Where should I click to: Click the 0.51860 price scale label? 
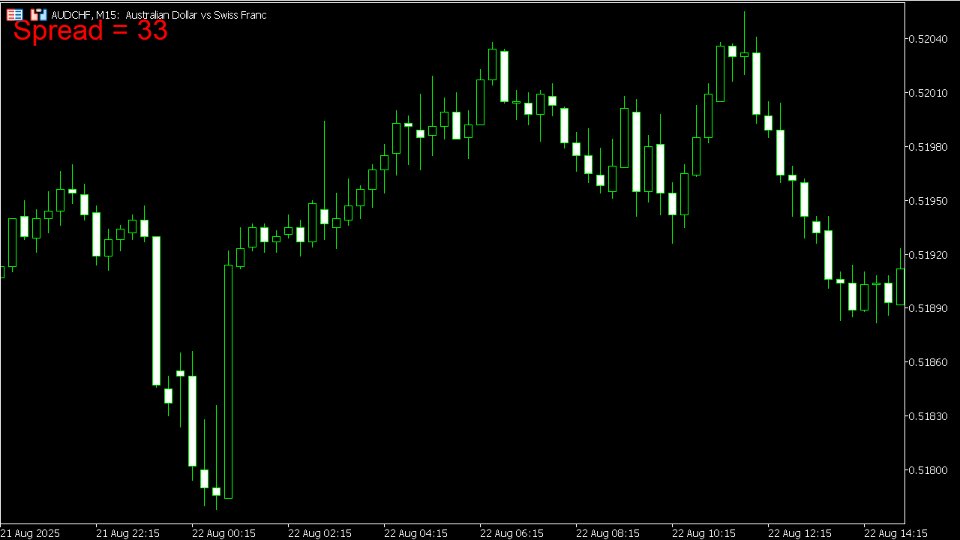(928, 362)
